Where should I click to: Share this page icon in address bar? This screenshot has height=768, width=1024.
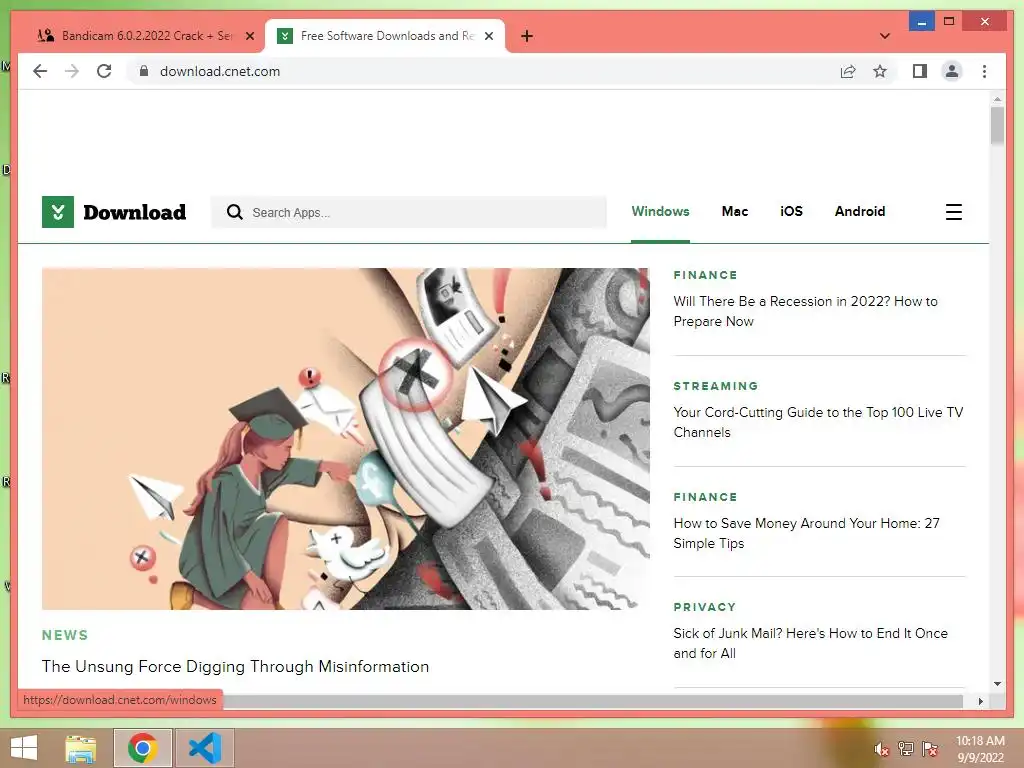(x=848, y=71)
